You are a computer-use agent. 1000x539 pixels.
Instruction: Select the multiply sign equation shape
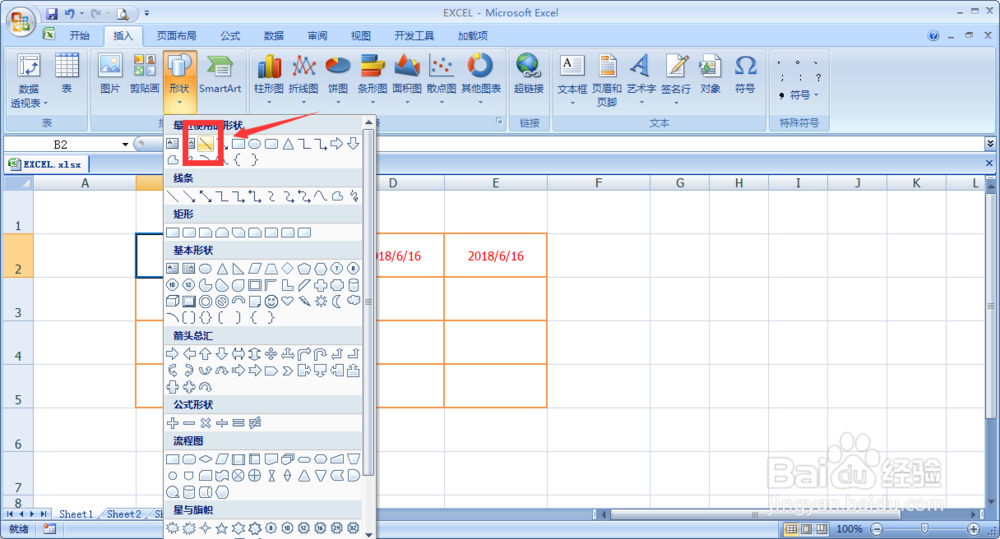(205, 423)
